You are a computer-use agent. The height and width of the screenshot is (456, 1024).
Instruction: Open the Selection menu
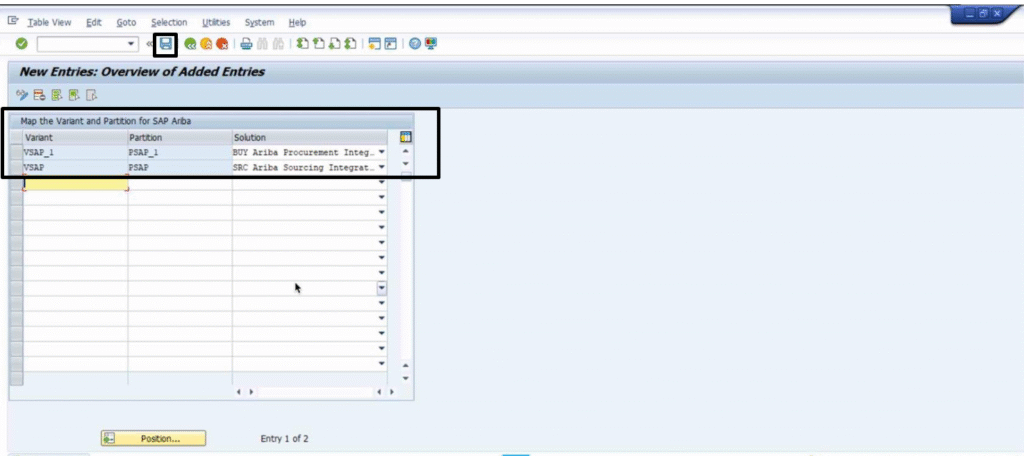(x=168, y=22)
